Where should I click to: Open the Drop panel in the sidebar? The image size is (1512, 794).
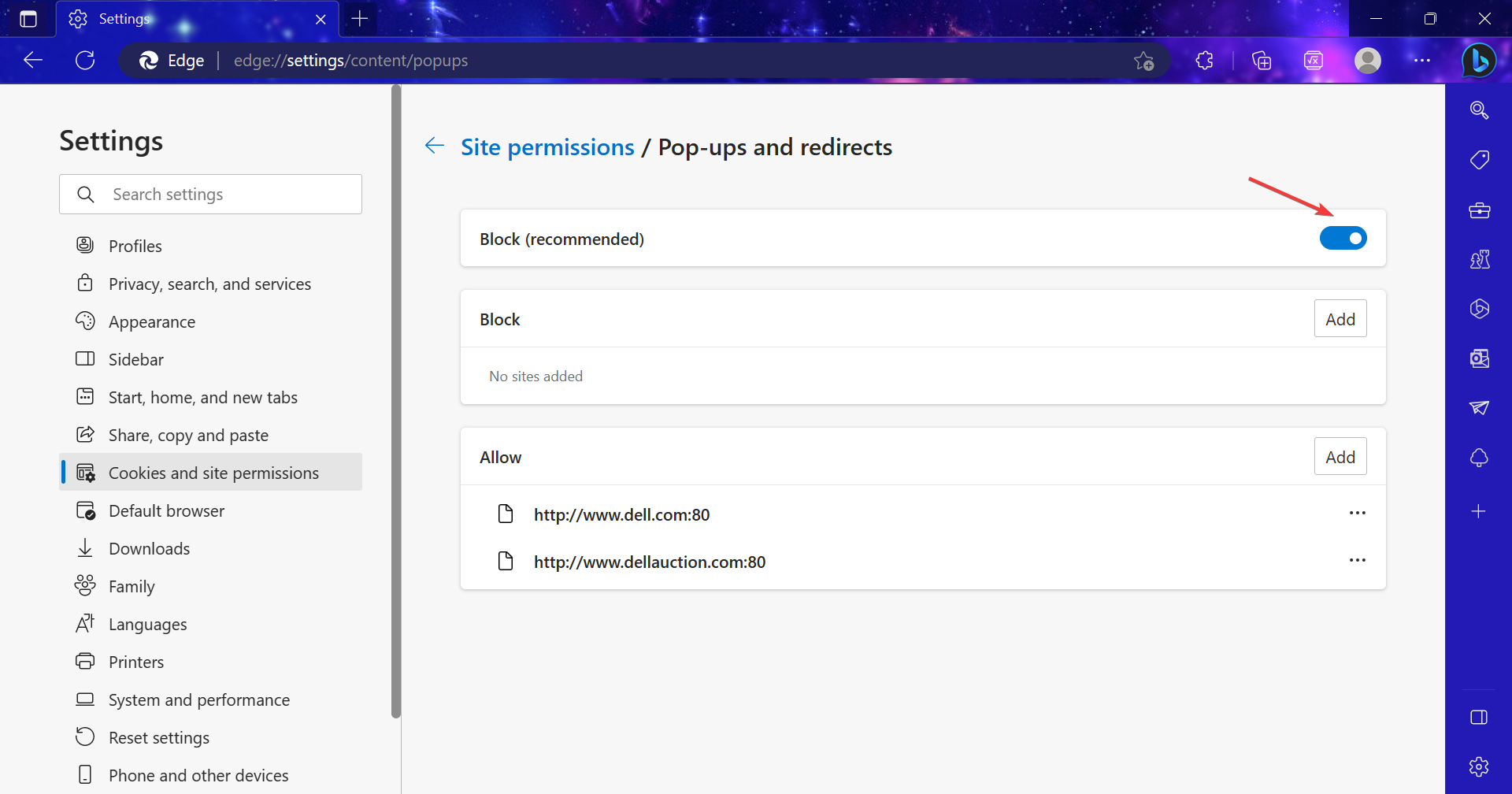1479,408
